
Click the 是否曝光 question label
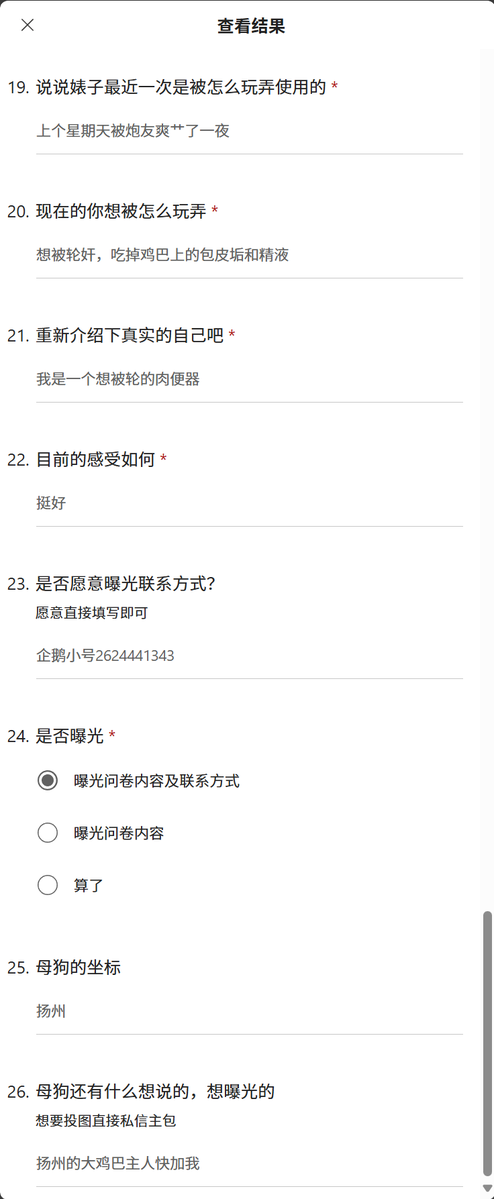pyautogui.click(x=70, y=736)
